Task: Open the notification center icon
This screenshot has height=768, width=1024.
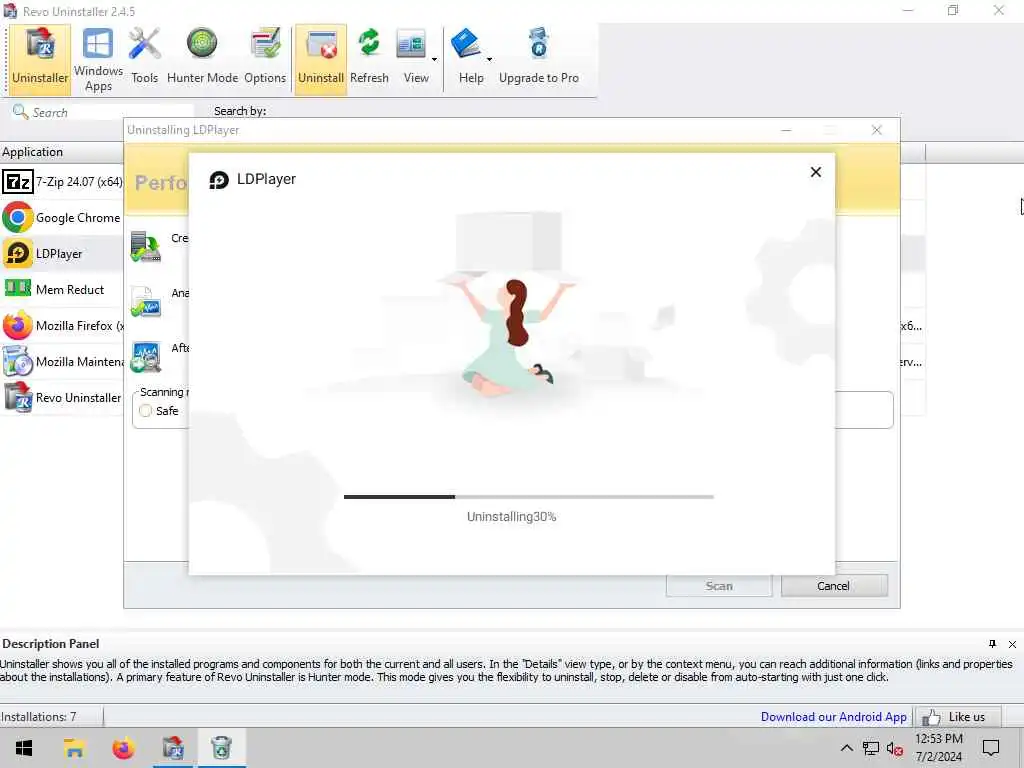Action: [x=991, y=748]
